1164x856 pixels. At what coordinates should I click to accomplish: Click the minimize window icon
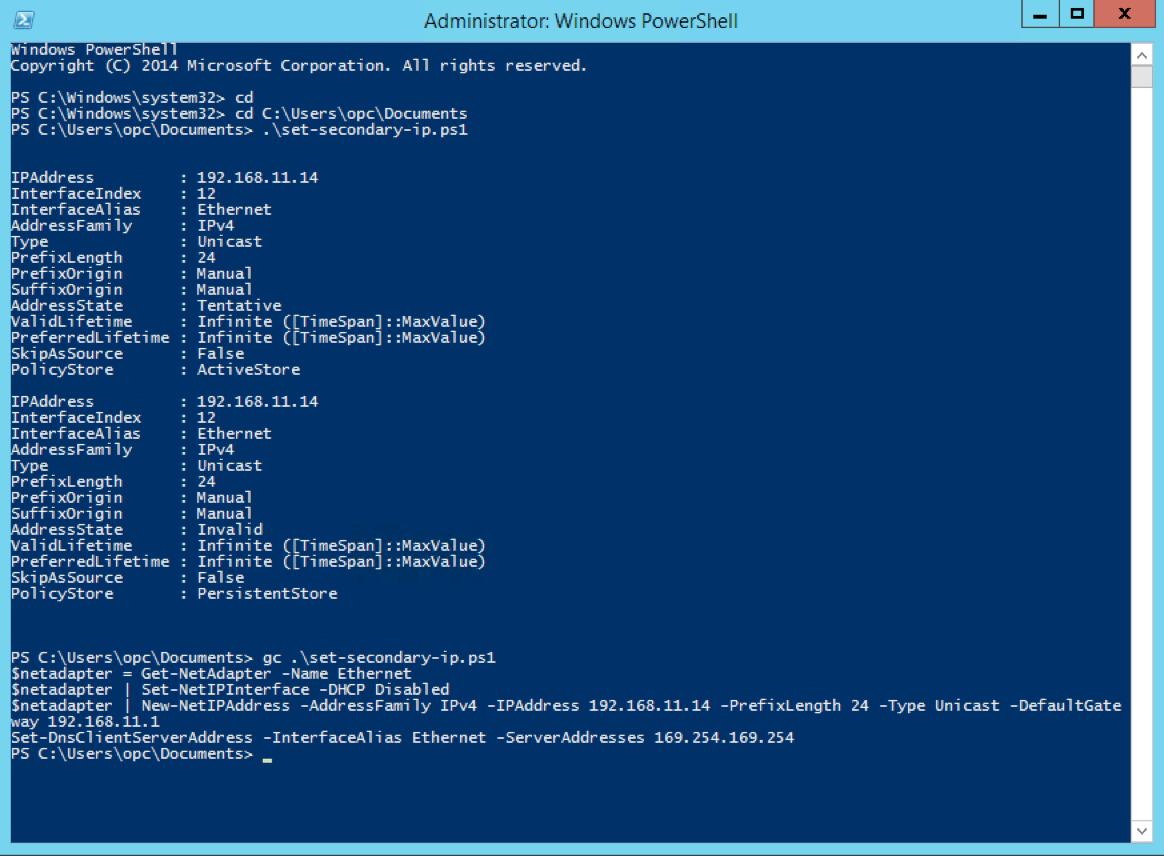pyautogui.click(x=1039, y=14)
